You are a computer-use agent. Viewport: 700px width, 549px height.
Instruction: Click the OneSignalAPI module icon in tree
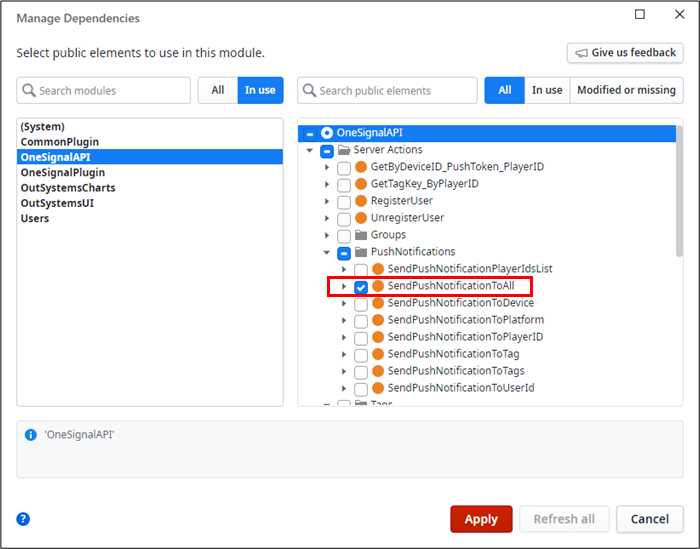327,133
